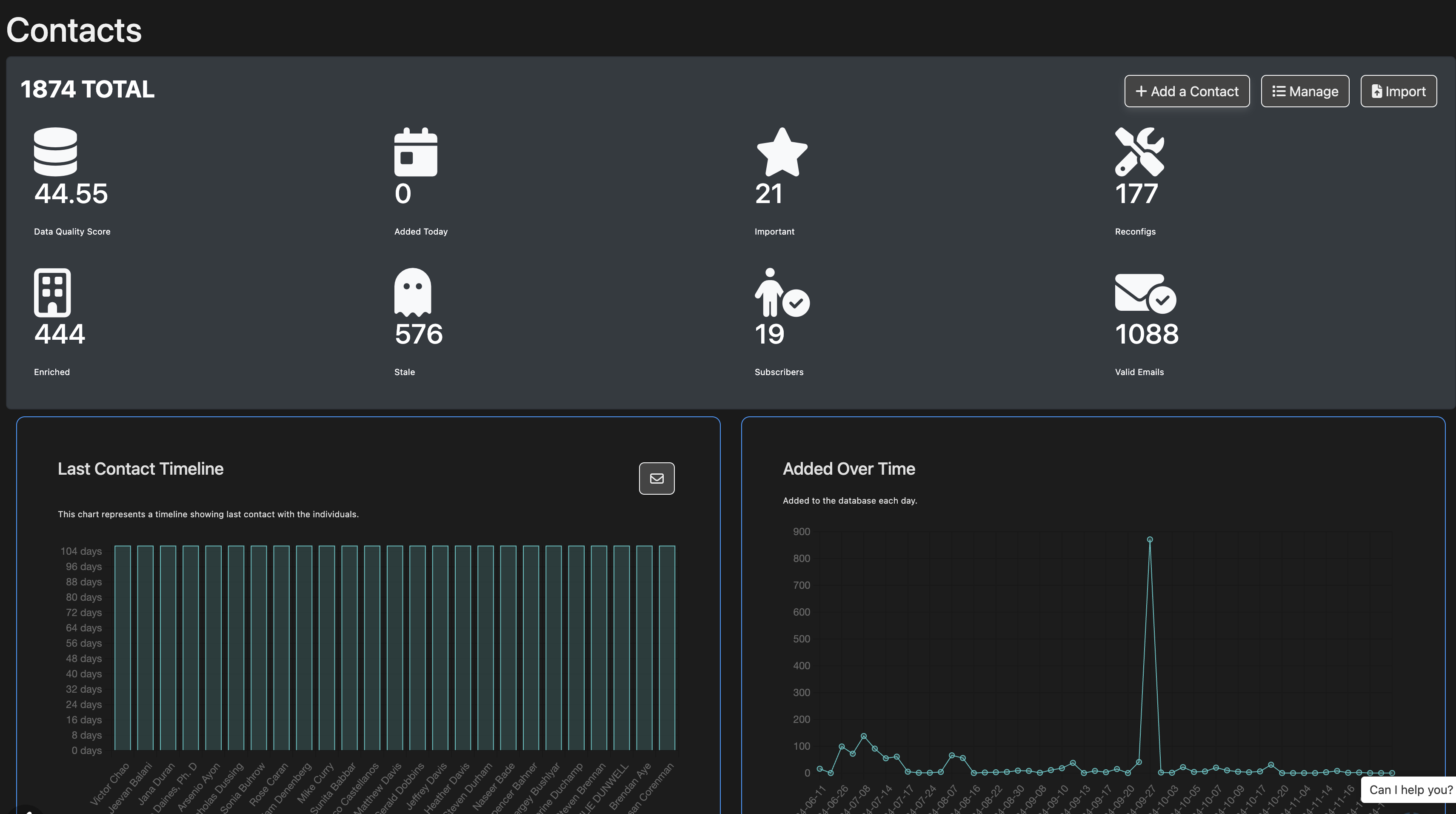This screenshot has width=1456, height=814.
Task: Open the 'Can I help you?' chat bubble
Action: 1410,790
